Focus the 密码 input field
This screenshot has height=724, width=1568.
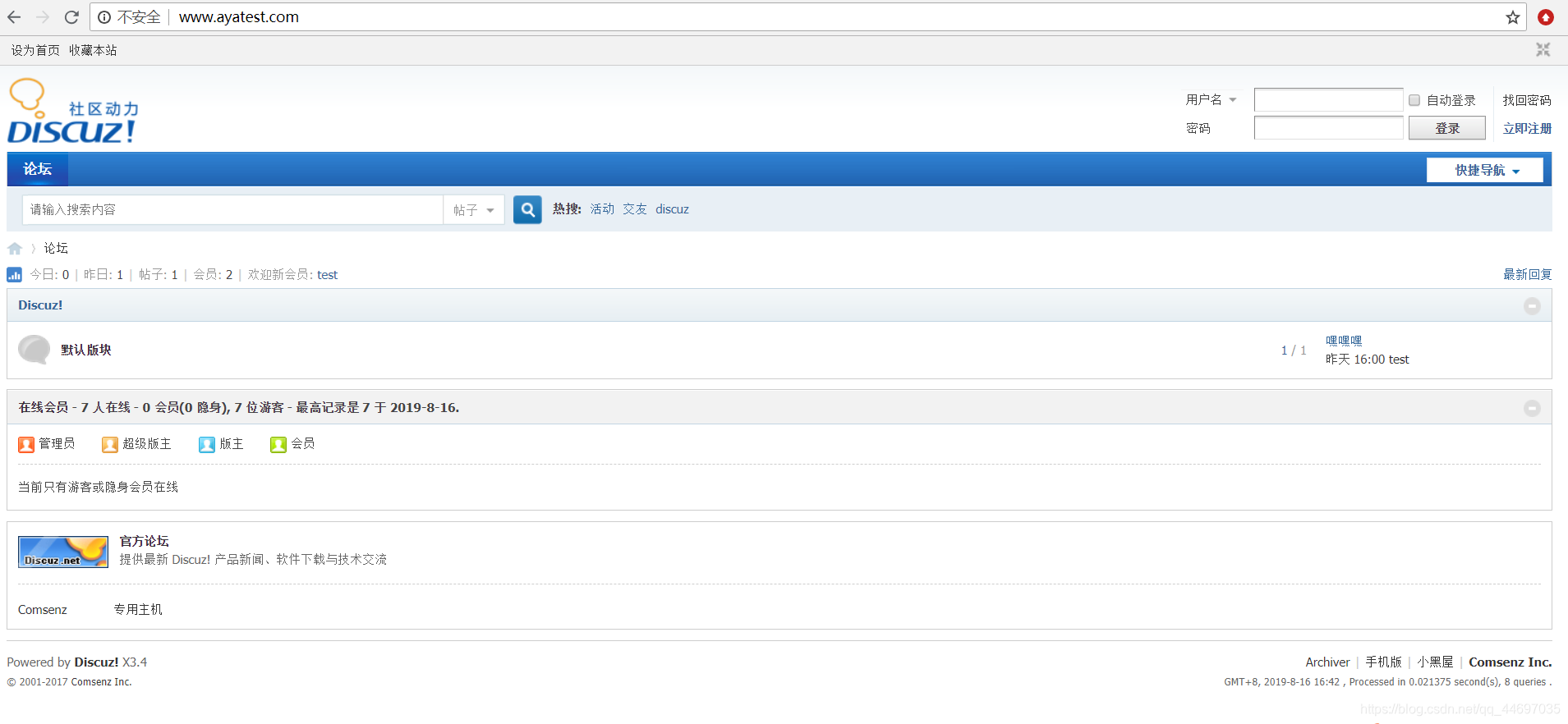coord(1328,128)
